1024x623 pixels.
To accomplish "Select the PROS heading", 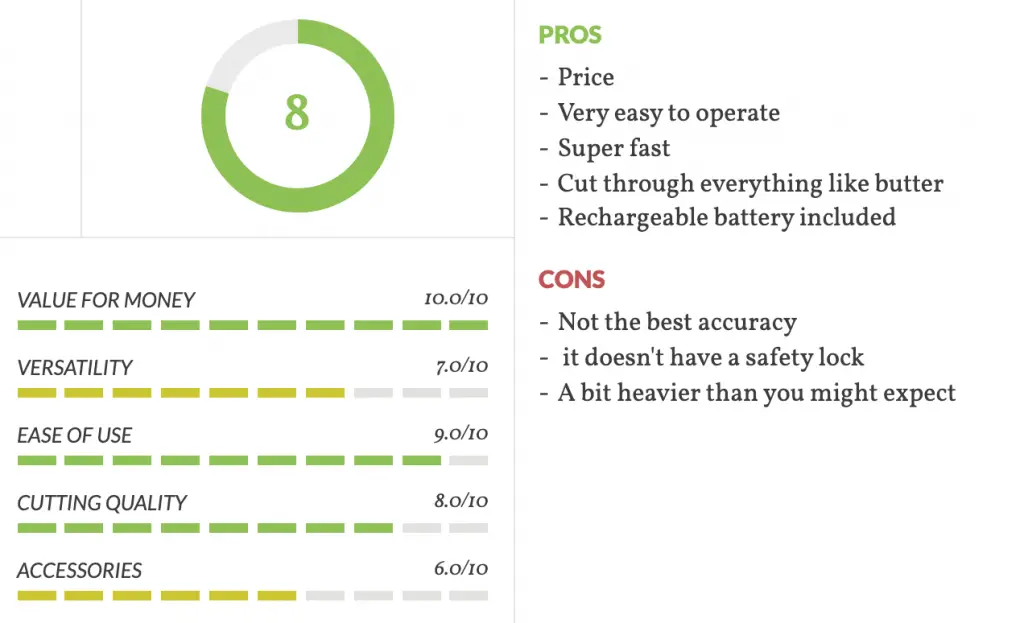I will click(x=569, y=35).
